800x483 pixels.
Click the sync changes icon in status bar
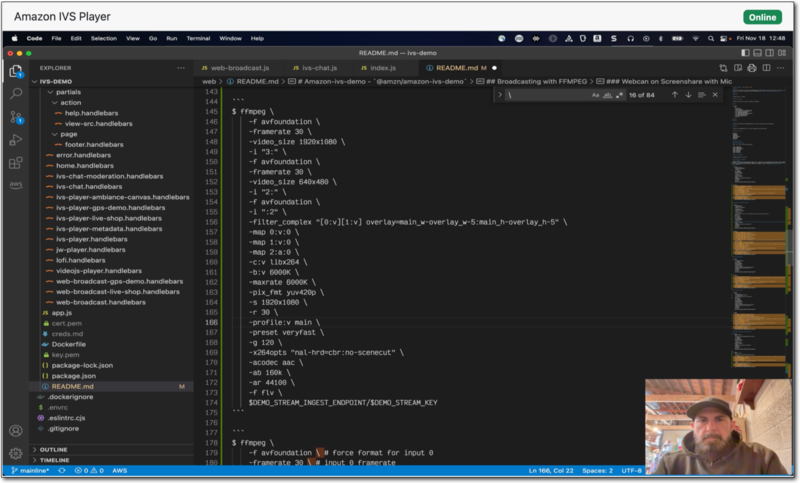pos(62,470)
